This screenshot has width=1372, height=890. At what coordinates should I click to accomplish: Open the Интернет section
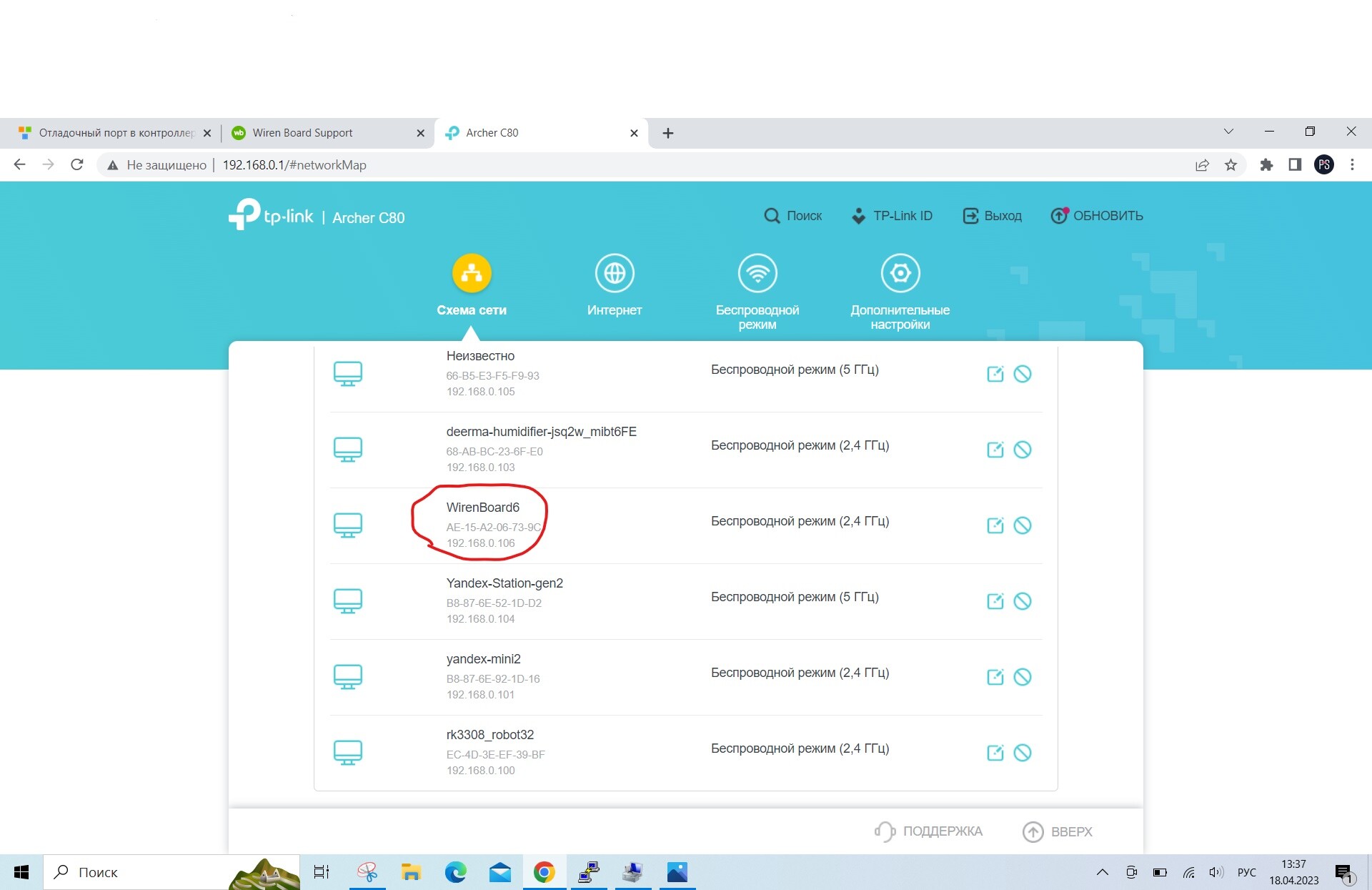point(615,285)
